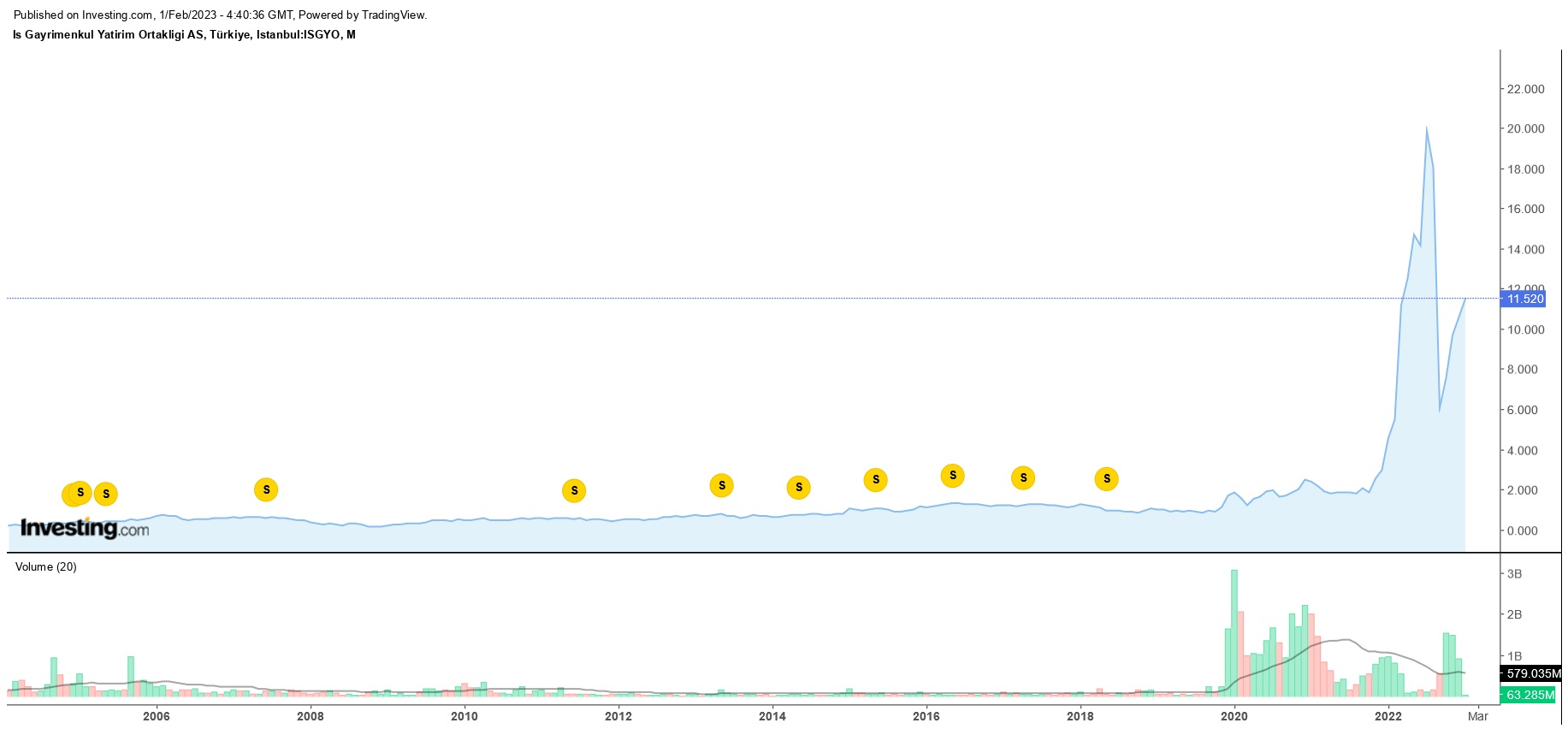1568x729 pixels.
Task: Click the tallest green volume bar at 2020
Action: point(1234,633)
